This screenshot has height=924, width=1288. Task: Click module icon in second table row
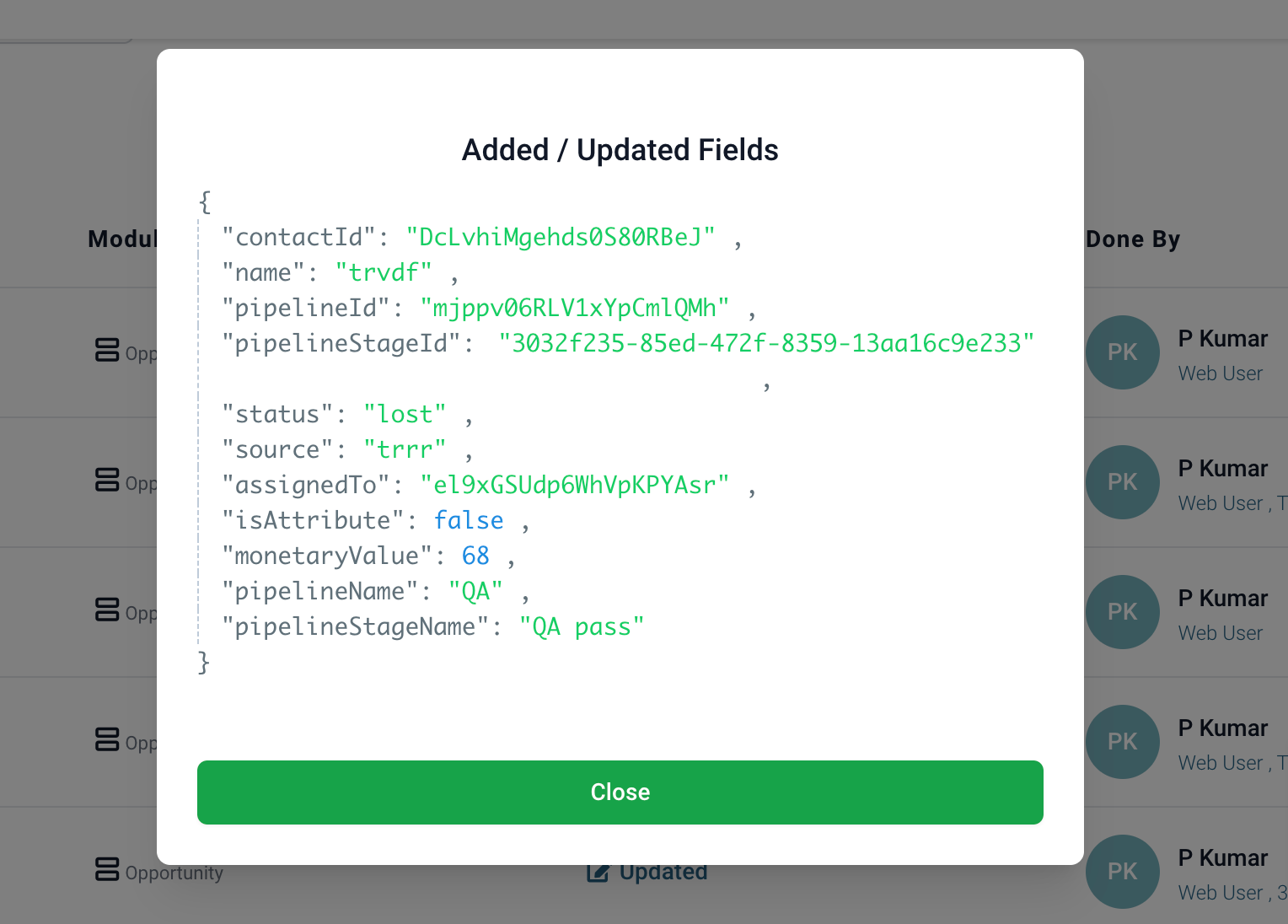(x=107, y=480)
